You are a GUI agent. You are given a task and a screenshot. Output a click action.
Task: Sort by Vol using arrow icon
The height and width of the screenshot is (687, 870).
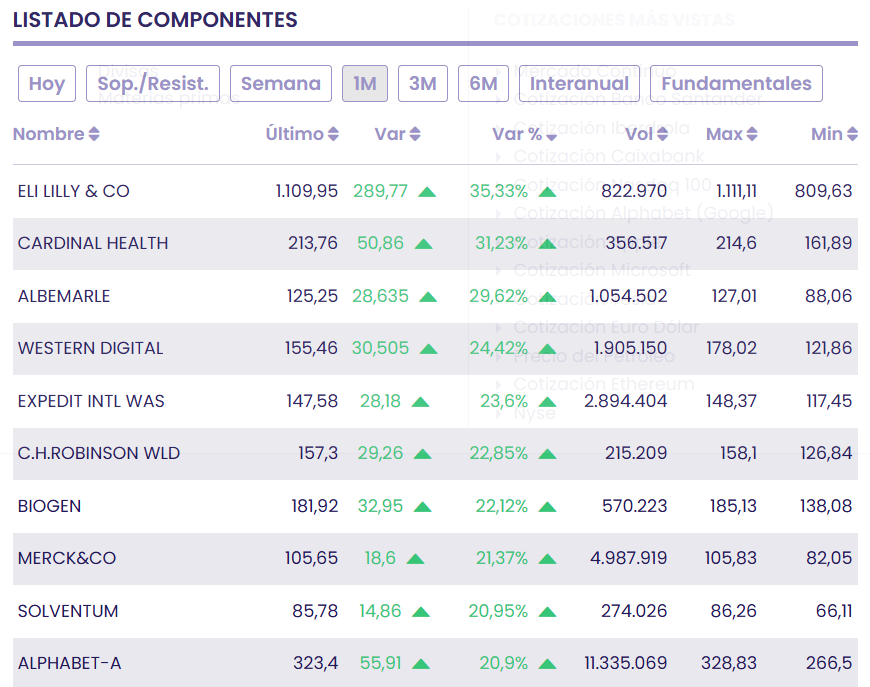click(663, 134)
